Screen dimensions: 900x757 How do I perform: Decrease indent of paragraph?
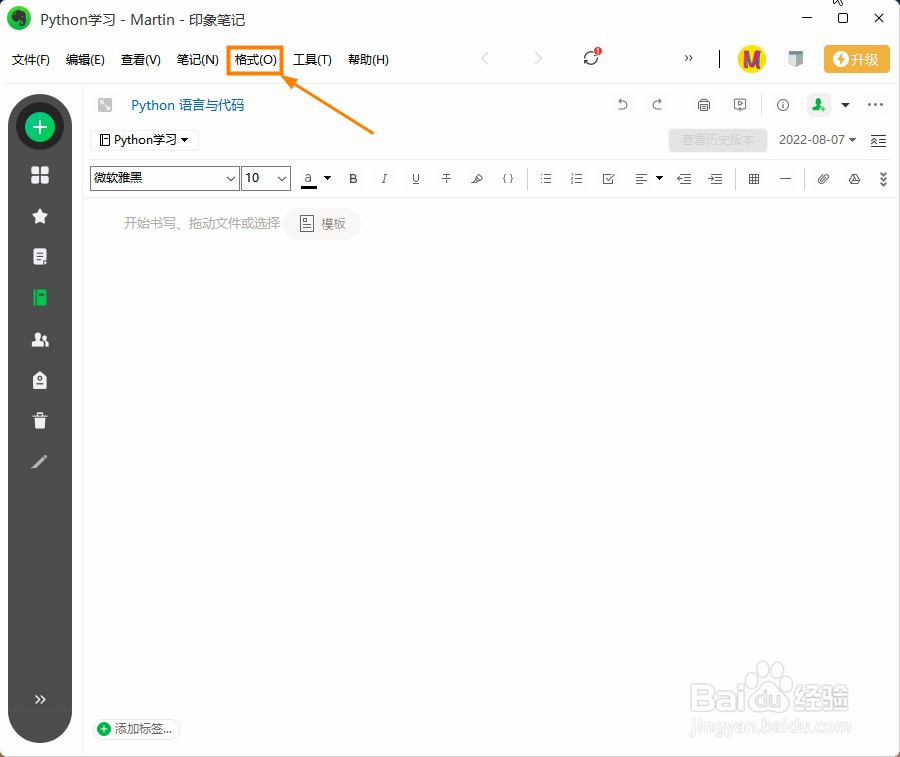pyautogui.click(x=684, y=179)
